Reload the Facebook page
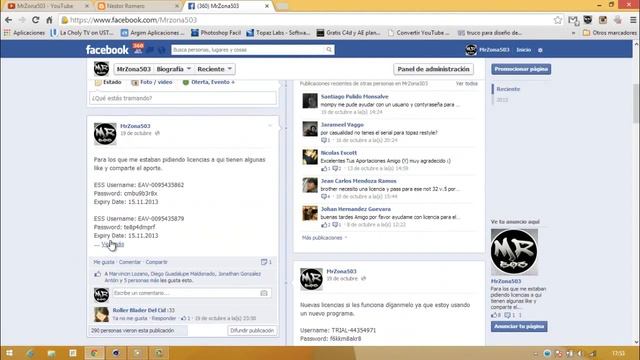Image resolution: width=640 pixels, height=360 pixels. tap(36, 20)
